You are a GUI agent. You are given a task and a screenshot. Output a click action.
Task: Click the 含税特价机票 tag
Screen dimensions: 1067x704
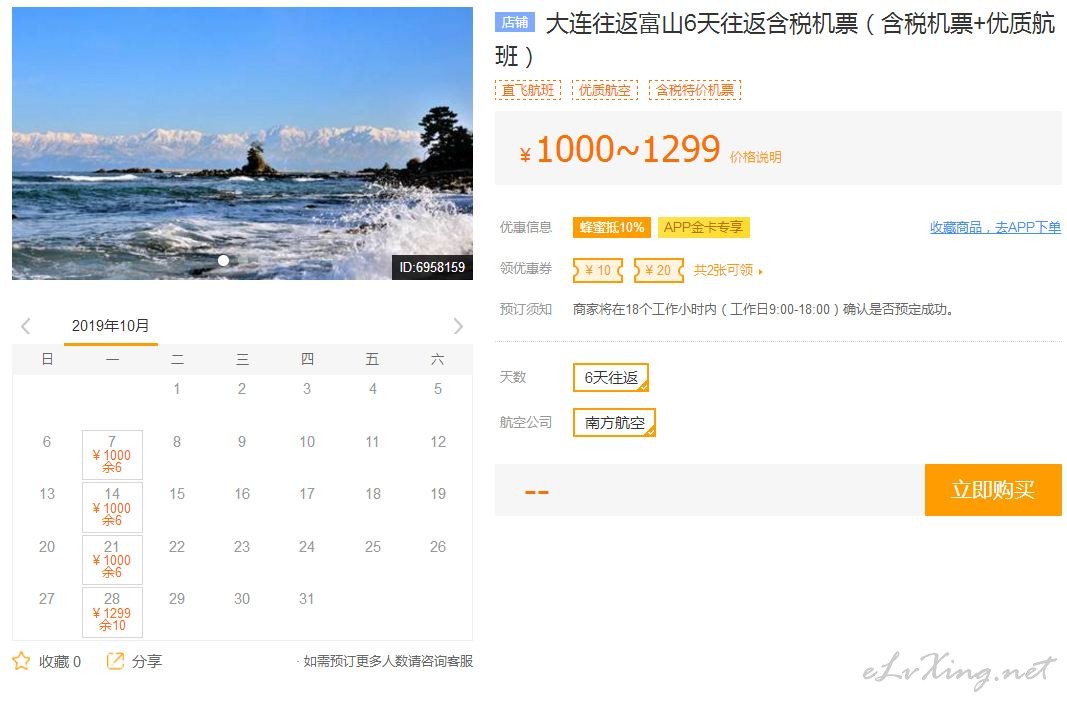(695, 90)
